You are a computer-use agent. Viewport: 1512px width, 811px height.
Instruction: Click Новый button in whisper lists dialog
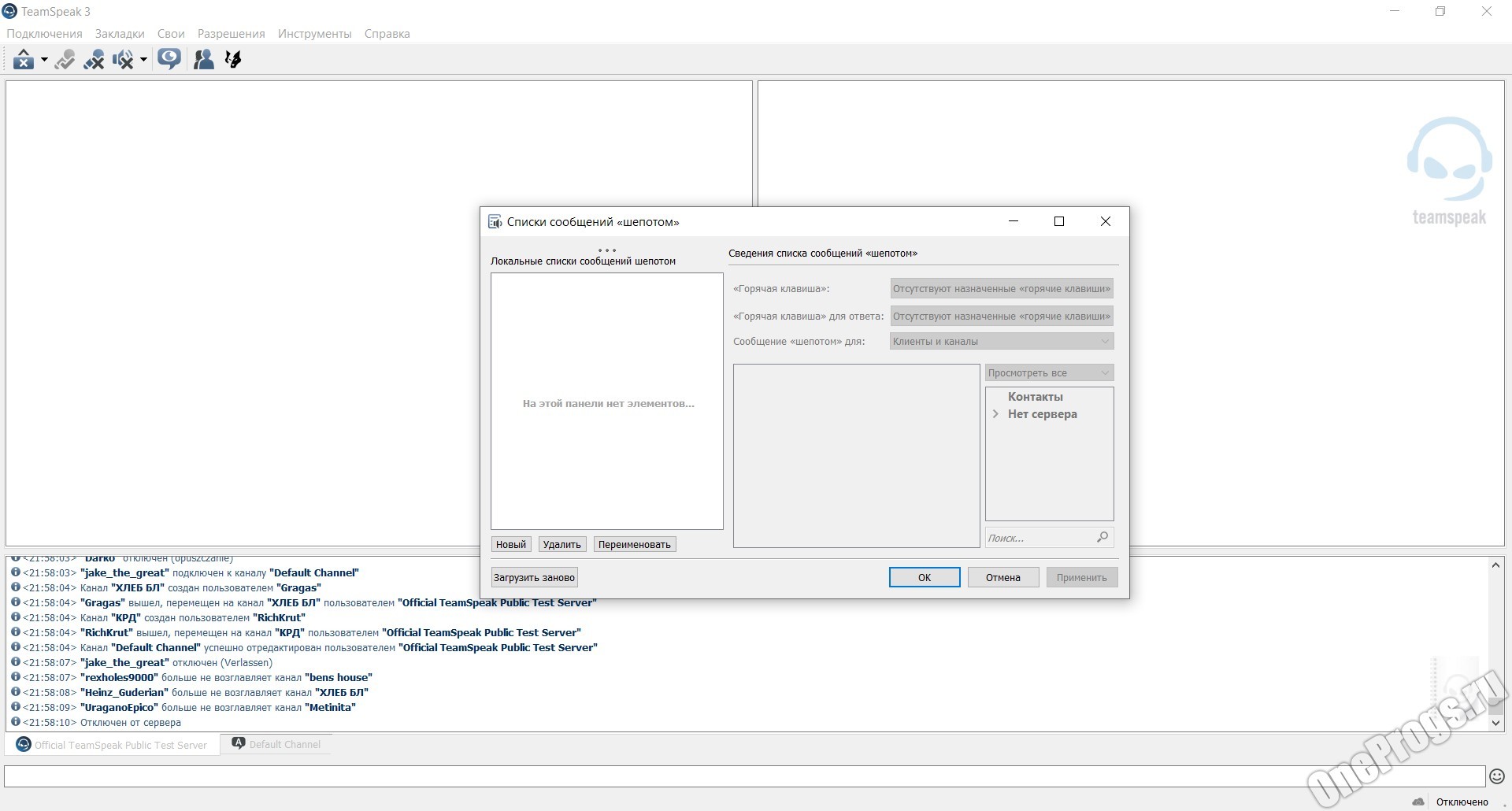pos(511,544)
